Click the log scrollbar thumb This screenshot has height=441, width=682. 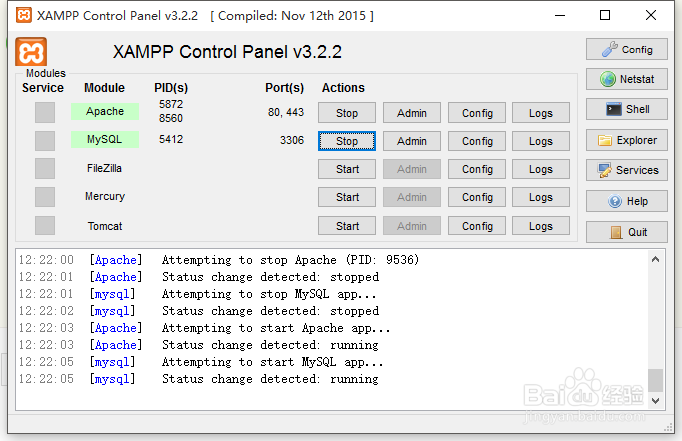[655, 380]
